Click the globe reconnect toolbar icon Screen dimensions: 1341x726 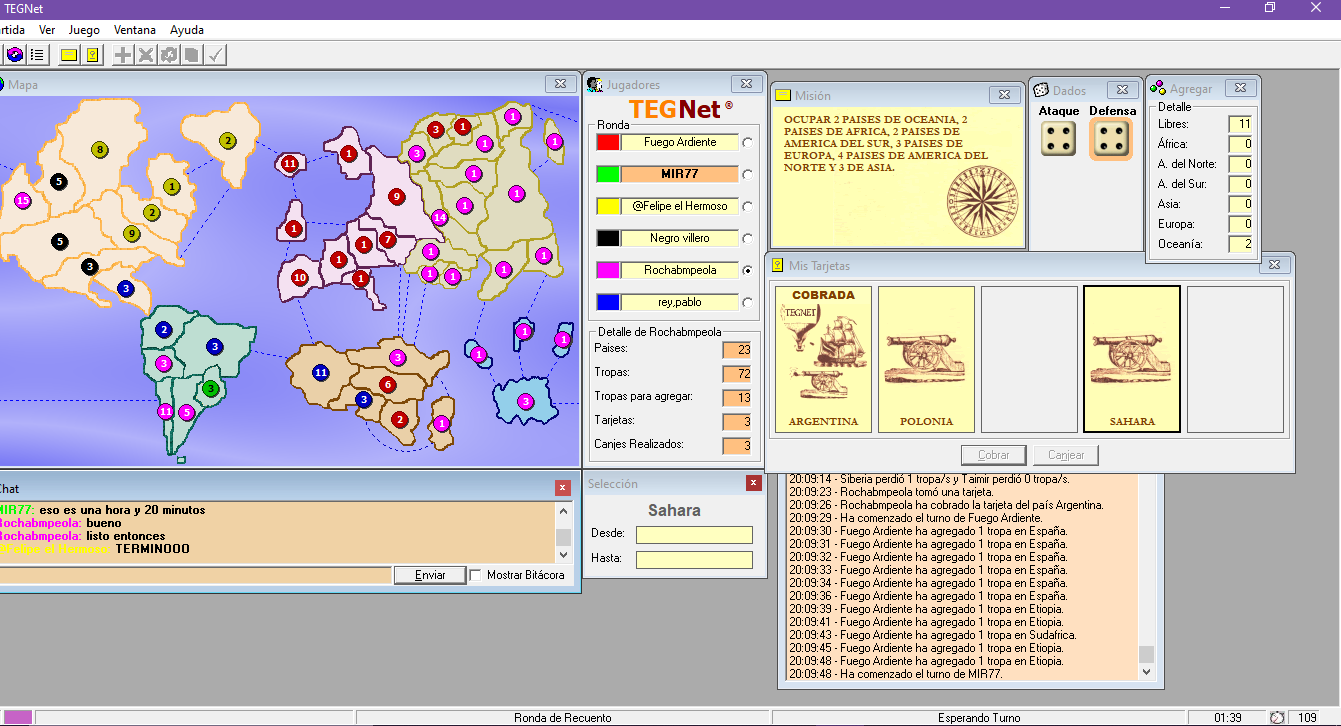coord(15,54)
